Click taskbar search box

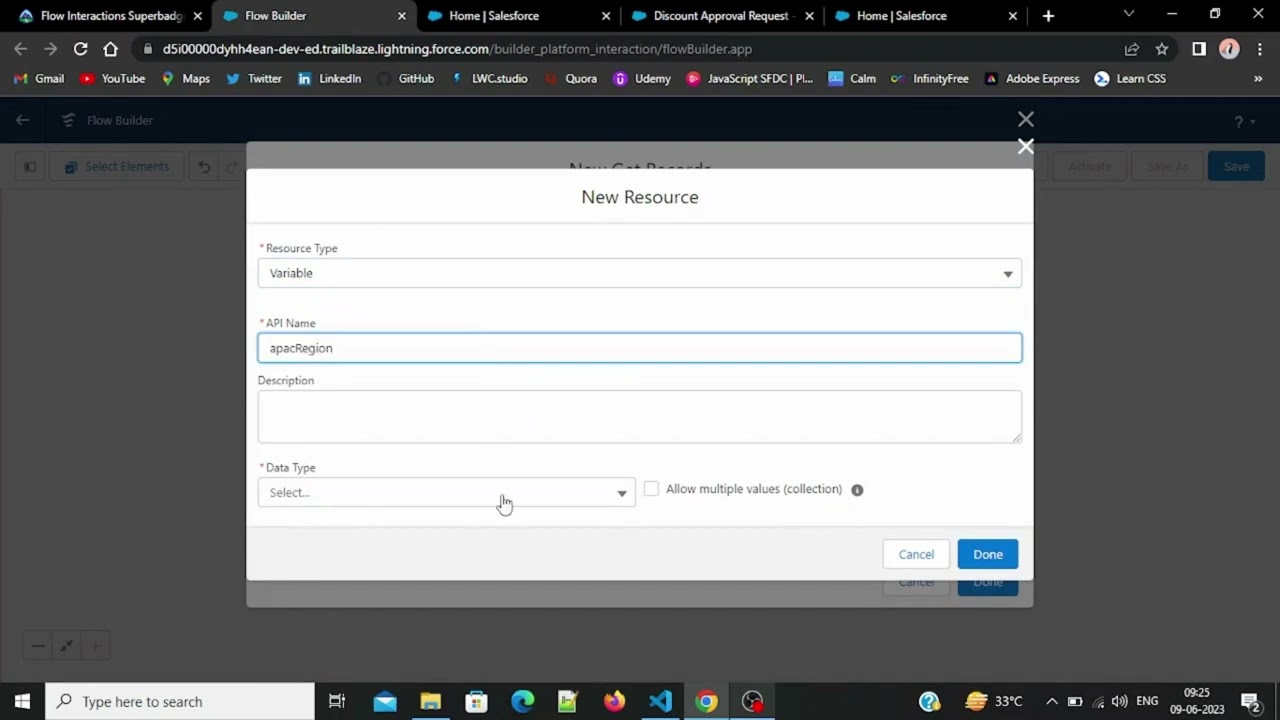click(180, 701)
